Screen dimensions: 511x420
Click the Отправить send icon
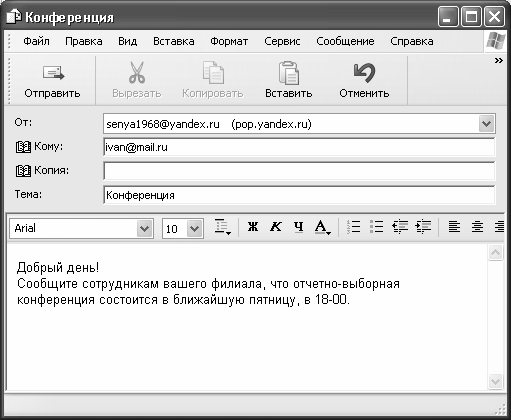click(x=53, y=73)
